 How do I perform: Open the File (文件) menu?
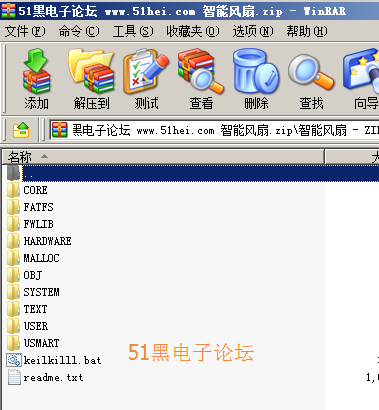click(25, 31)
